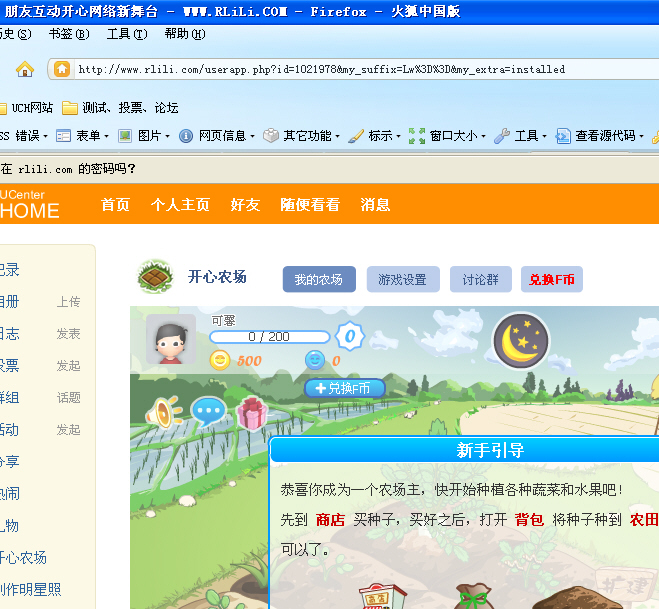
Task: Click the 窗口大小 resize toolbar icon
Action: coord(417,136)
